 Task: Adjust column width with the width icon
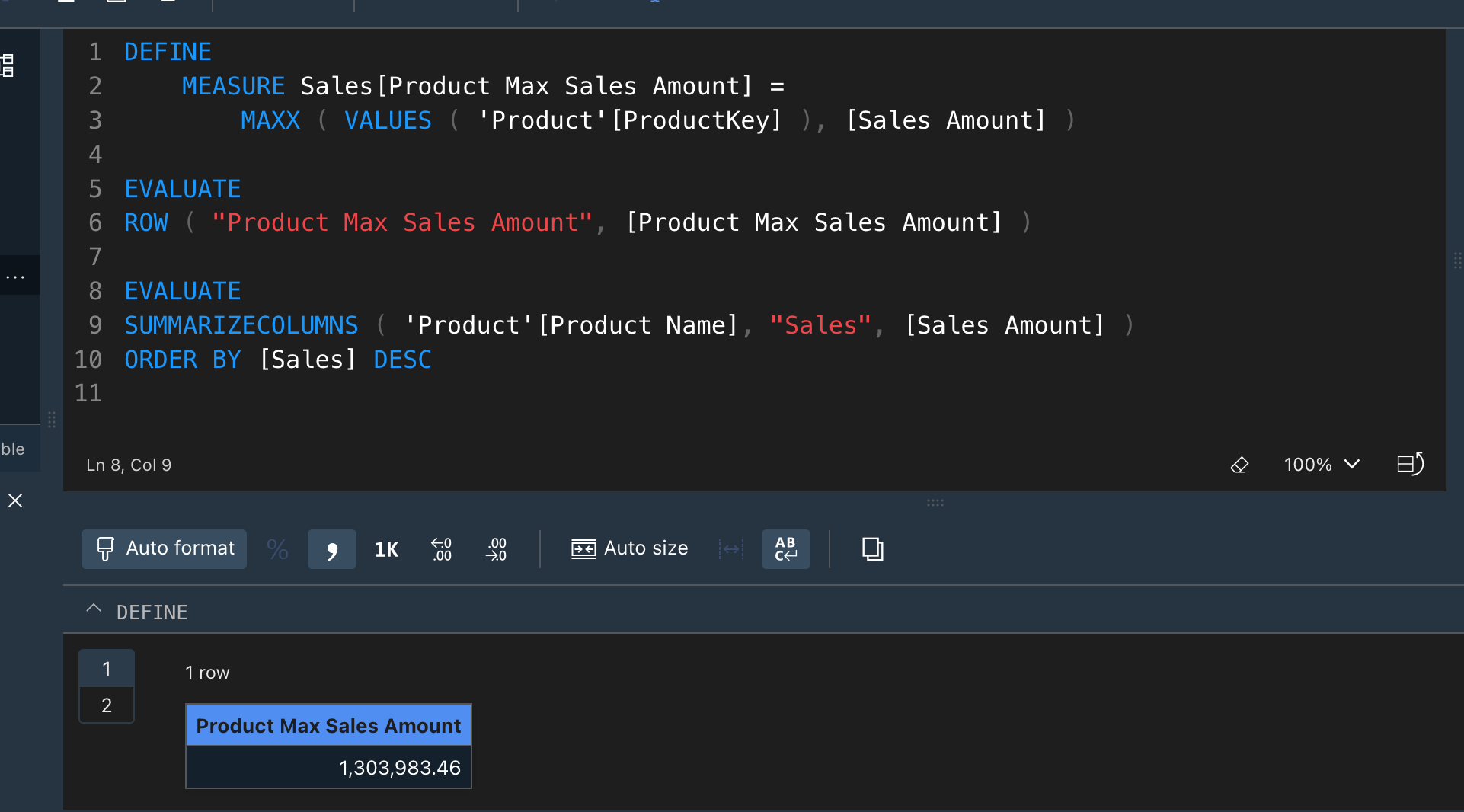click(x=731, y=549)
